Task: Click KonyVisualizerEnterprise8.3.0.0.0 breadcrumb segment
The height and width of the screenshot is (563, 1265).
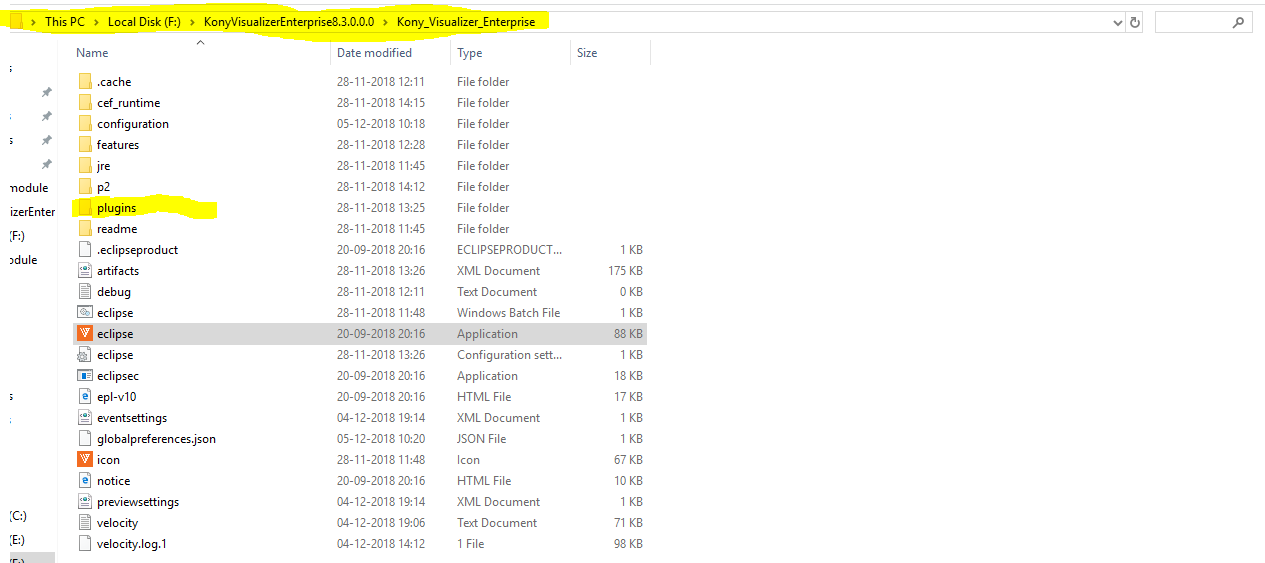Action: pos(289,22)
